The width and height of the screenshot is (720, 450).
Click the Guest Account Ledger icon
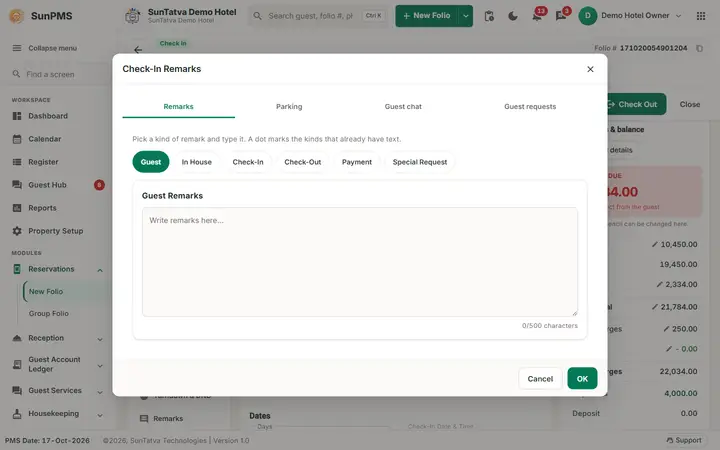pos(17,365)
